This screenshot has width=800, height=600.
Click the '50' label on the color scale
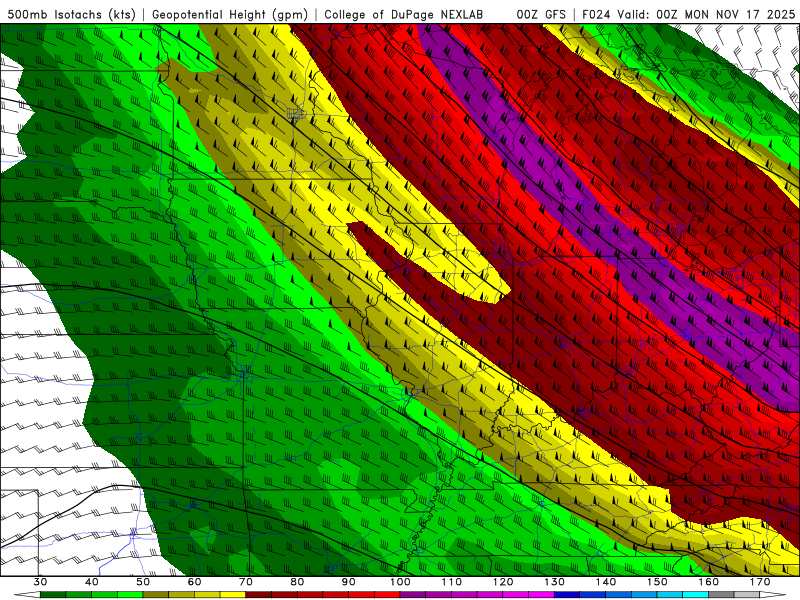(x=143, y=582)
